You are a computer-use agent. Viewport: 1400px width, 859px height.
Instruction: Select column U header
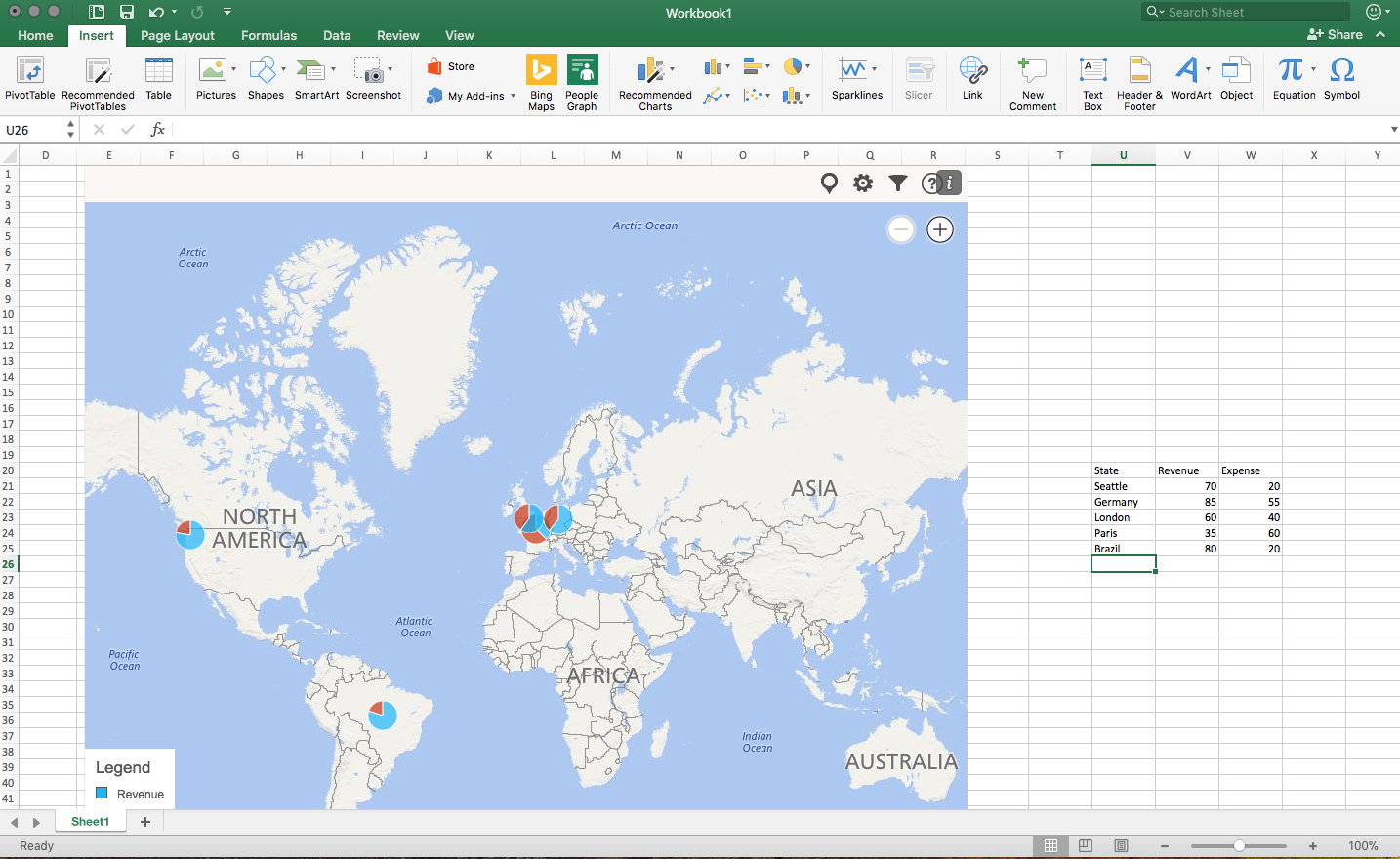point(1123,155)
